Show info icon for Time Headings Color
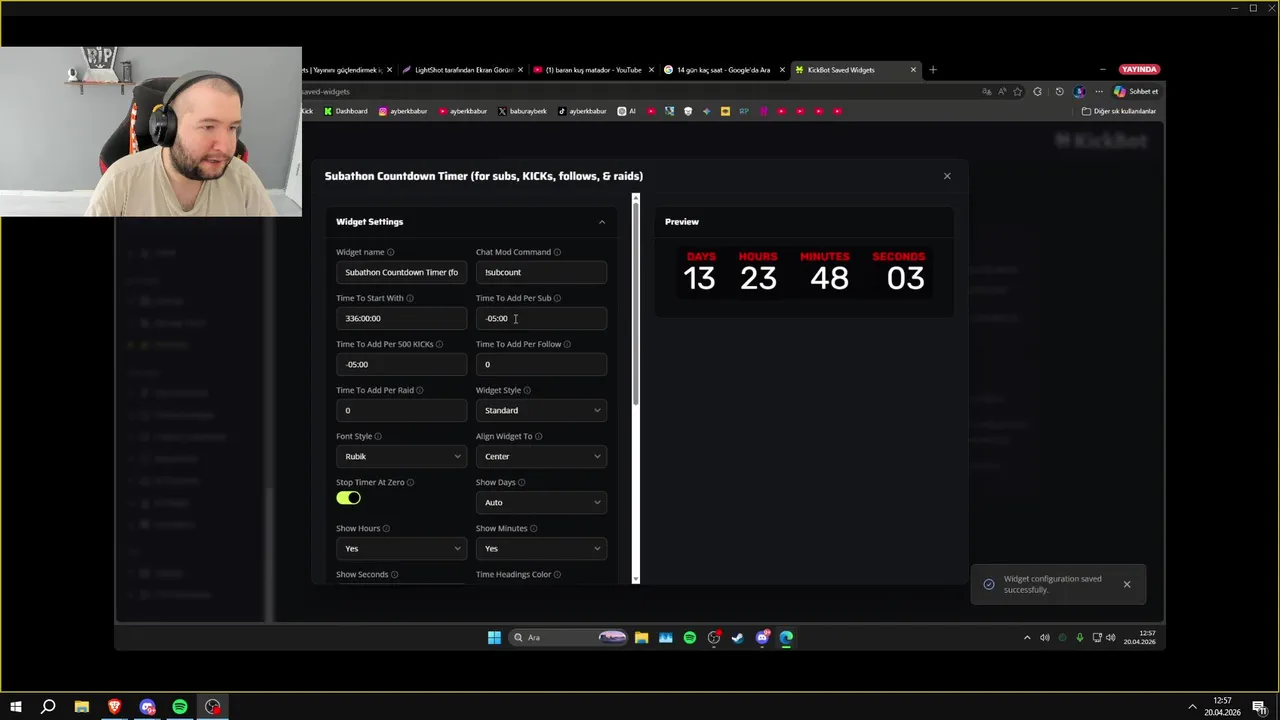The width and height of the screenshot is (1280, 720). 557,574
